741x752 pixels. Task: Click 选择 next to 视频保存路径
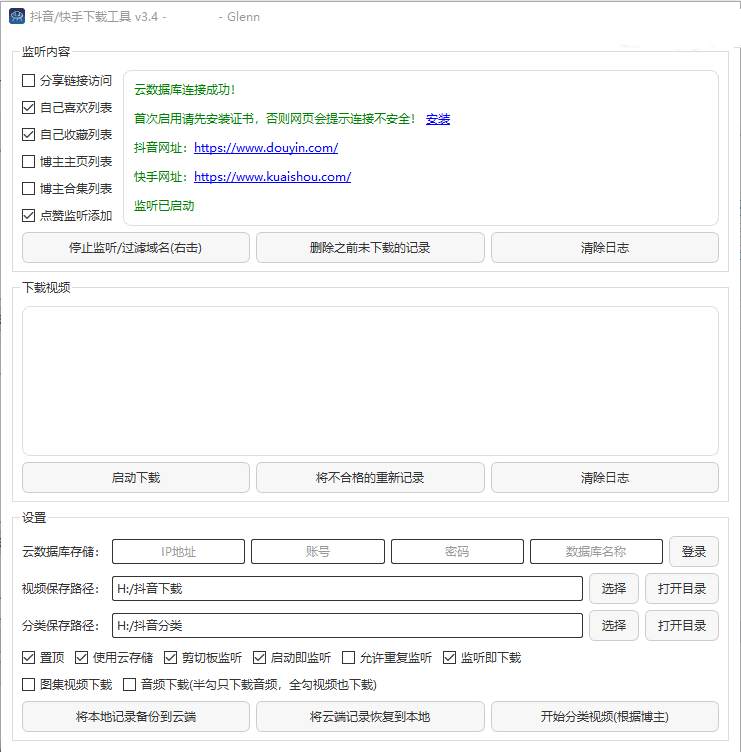614,589
